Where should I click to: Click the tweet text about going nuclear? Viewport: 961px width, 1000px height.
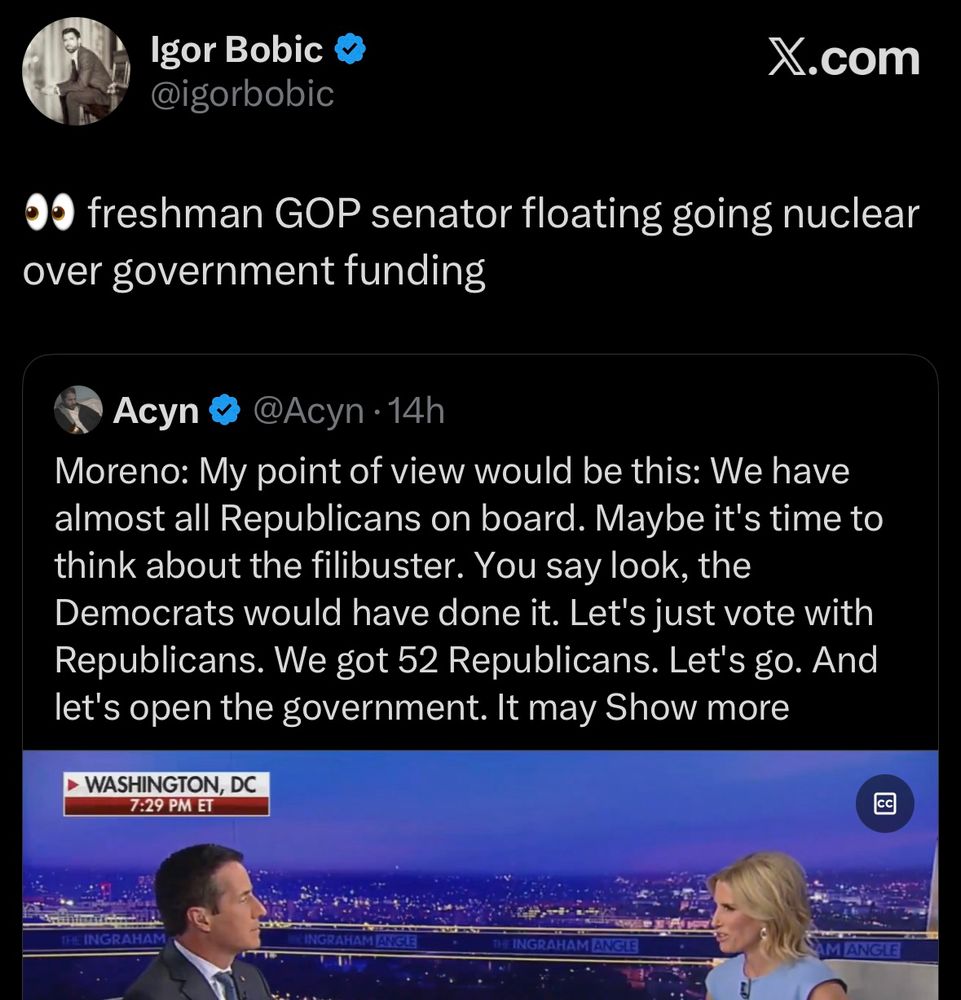[x=470, y=242]
